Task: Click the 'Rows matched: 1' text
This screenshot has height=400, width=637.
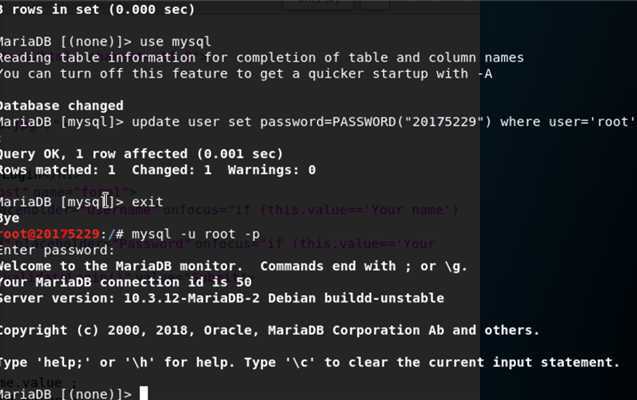Action: coord(58,170)
